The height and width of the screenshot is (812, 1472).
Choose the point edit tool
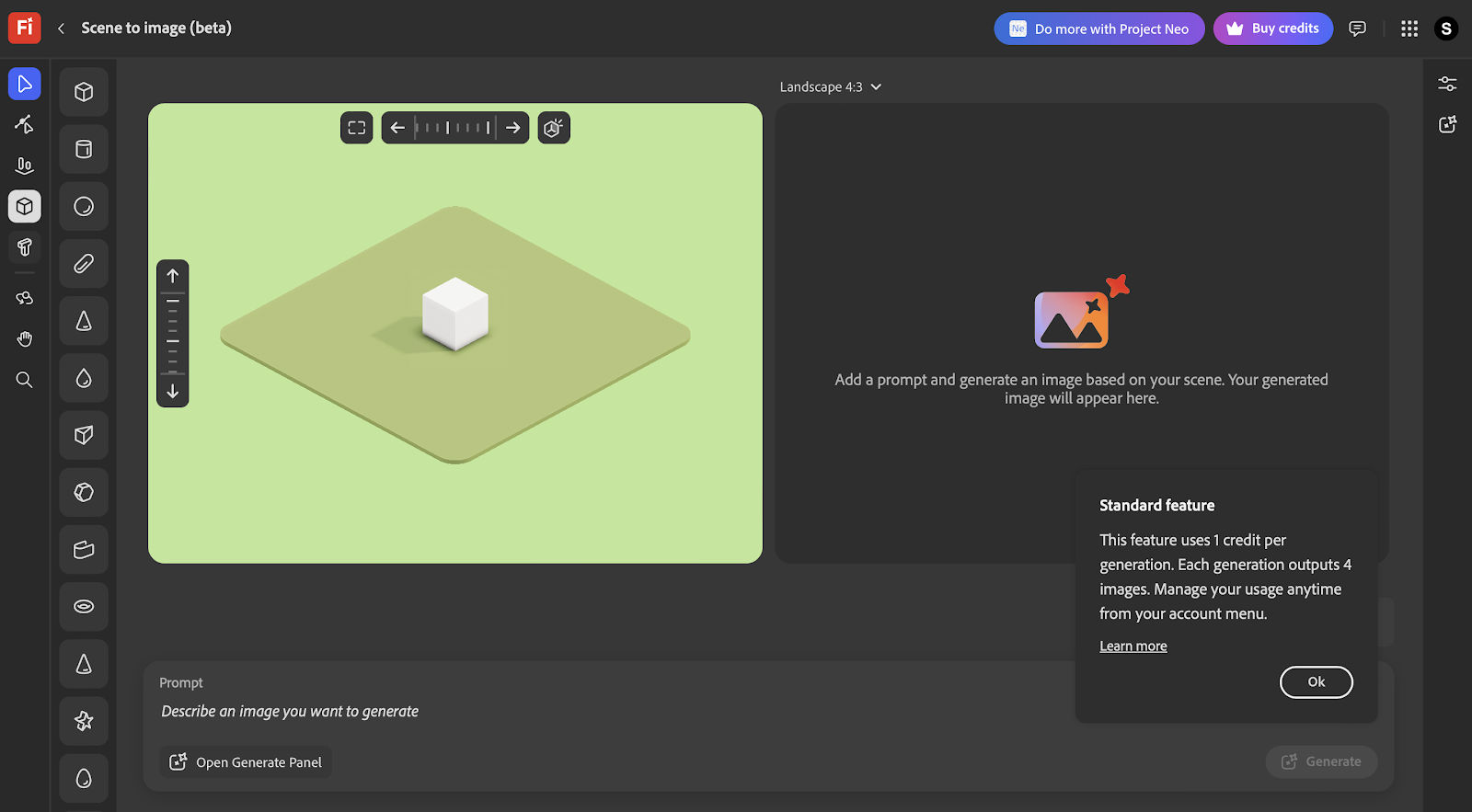[x=25, y=124]
